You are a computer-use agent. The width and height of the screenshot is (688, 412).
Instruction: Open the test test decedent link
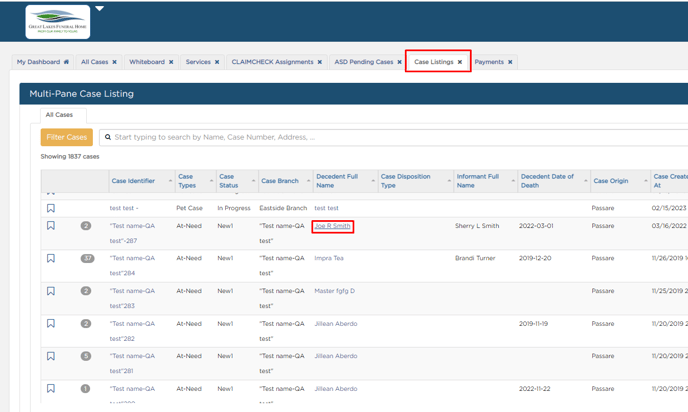pos(326,208)
